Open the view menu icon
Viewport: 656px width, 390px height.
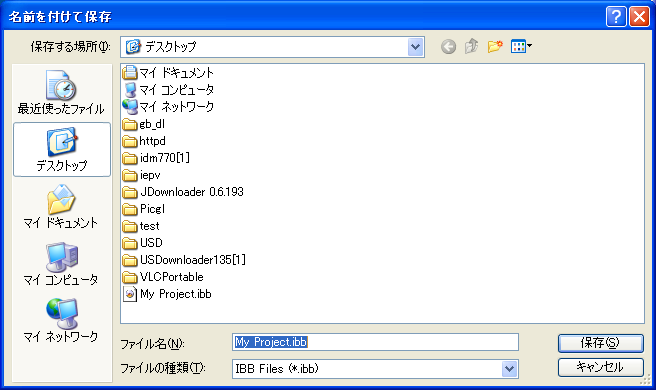click(521, 46)
